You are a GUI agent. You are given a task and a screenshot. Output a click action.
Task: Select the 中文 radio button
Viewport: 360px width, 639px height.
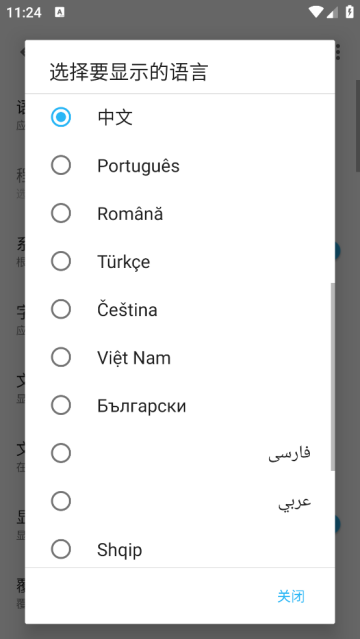(61, 117)
